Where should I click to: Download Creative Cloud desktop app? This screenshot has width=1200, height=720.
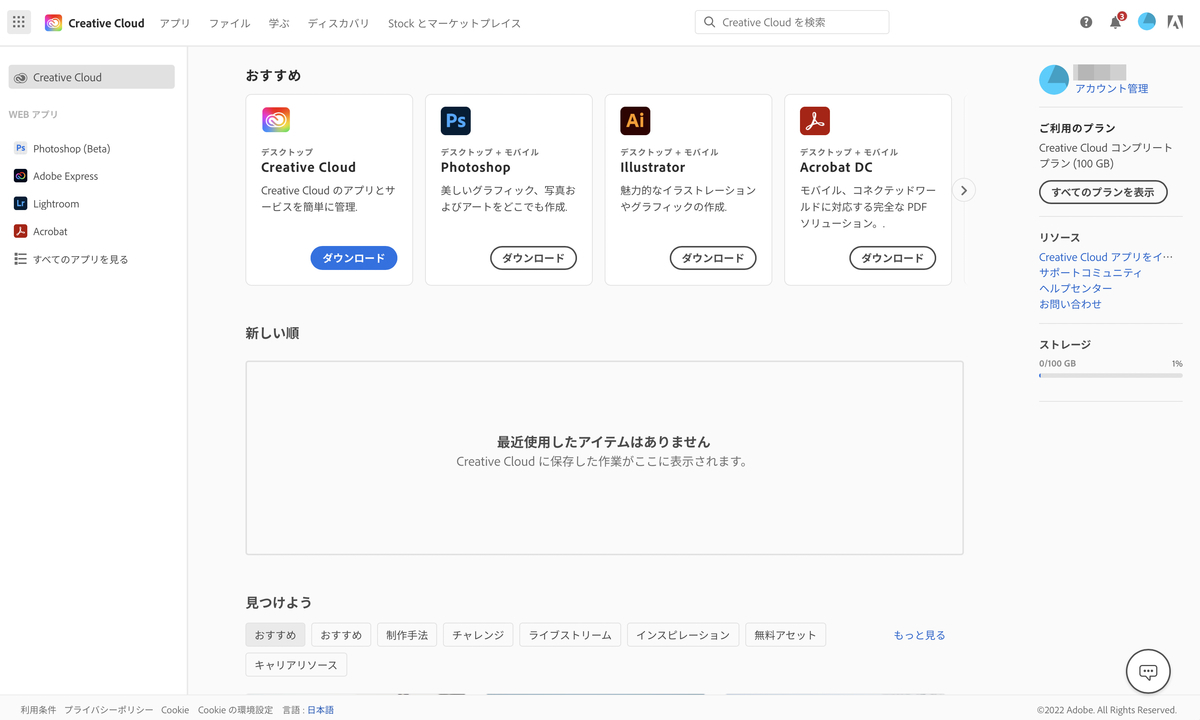[354, 258]
